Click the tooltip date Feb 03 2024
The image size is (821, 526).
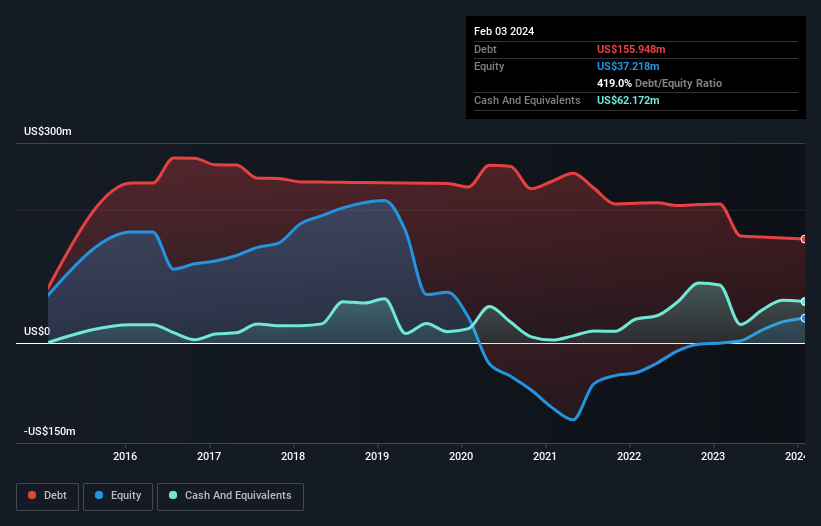504,31
